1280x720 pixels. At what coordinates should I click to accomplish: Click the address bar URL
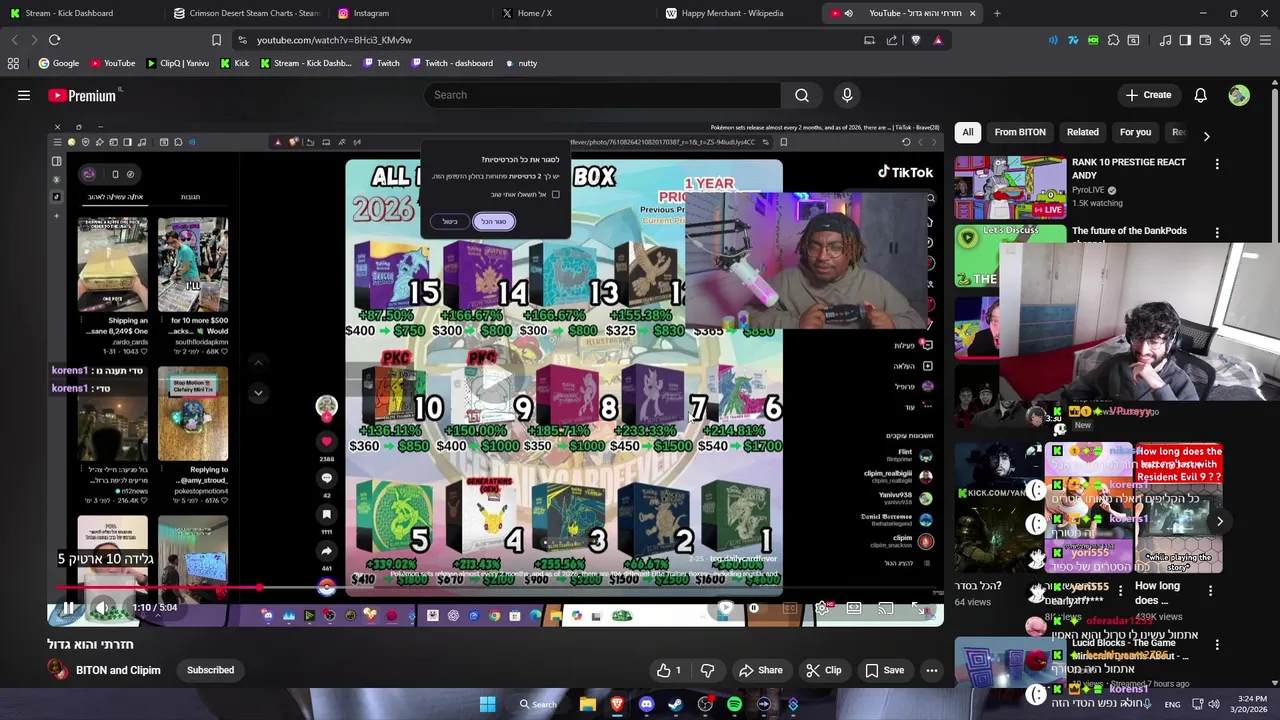(334, 40)
